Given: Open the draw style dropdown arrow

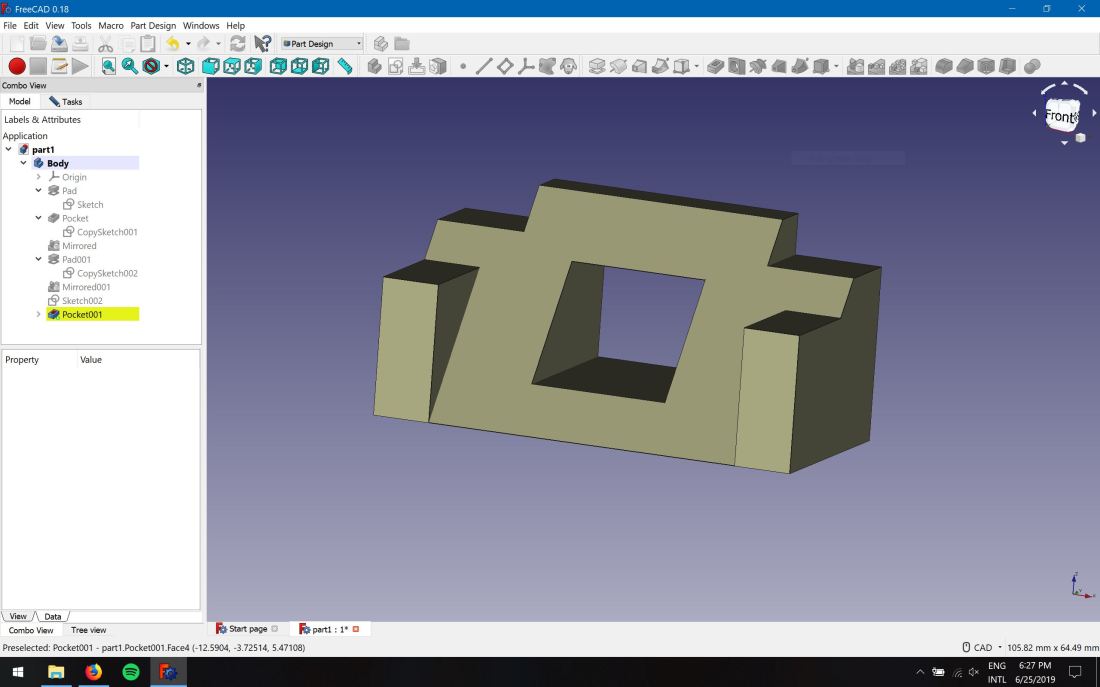Looking at the screenshot, I should (x=166, y=66).
